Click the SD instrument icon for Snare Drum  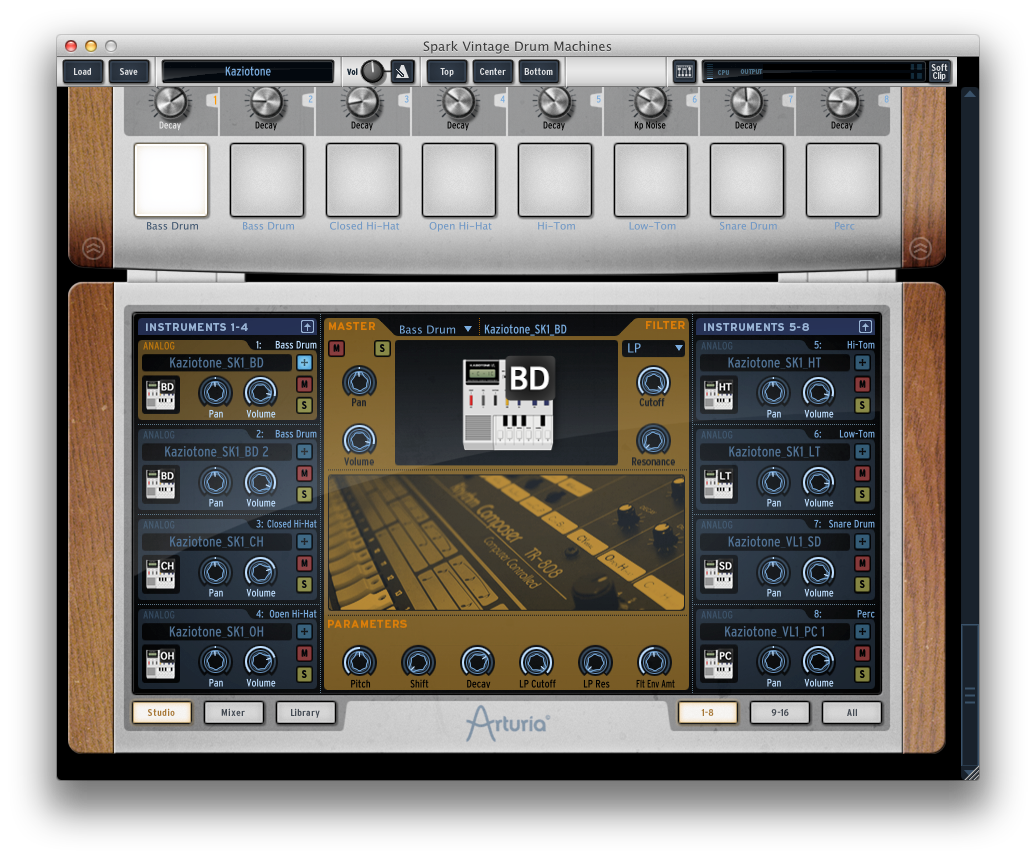(x=718, y=573)
